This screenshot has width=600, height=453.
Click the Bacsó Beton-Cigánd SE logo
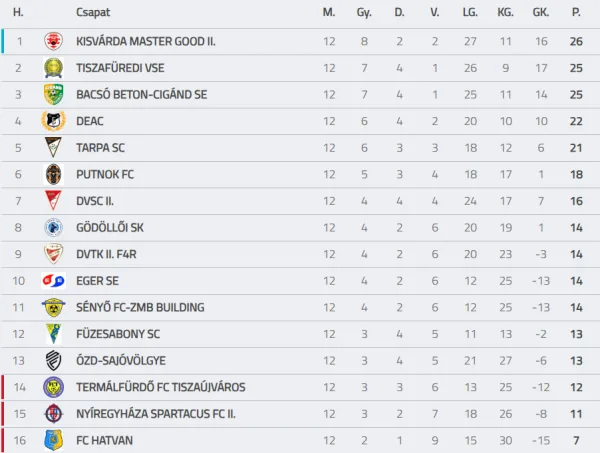tap(53, 94)
